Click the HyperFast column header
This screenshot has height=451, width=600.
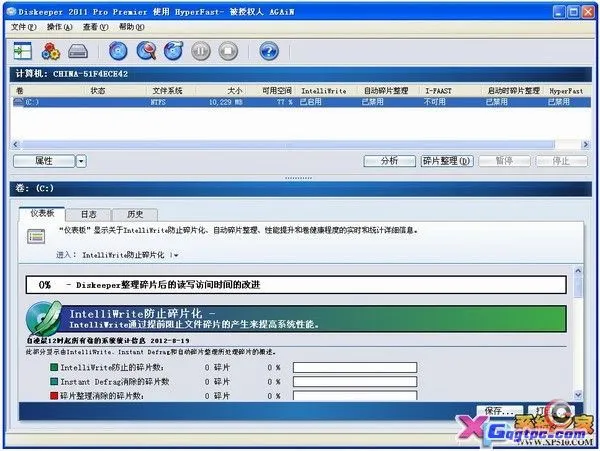[567, 91]
